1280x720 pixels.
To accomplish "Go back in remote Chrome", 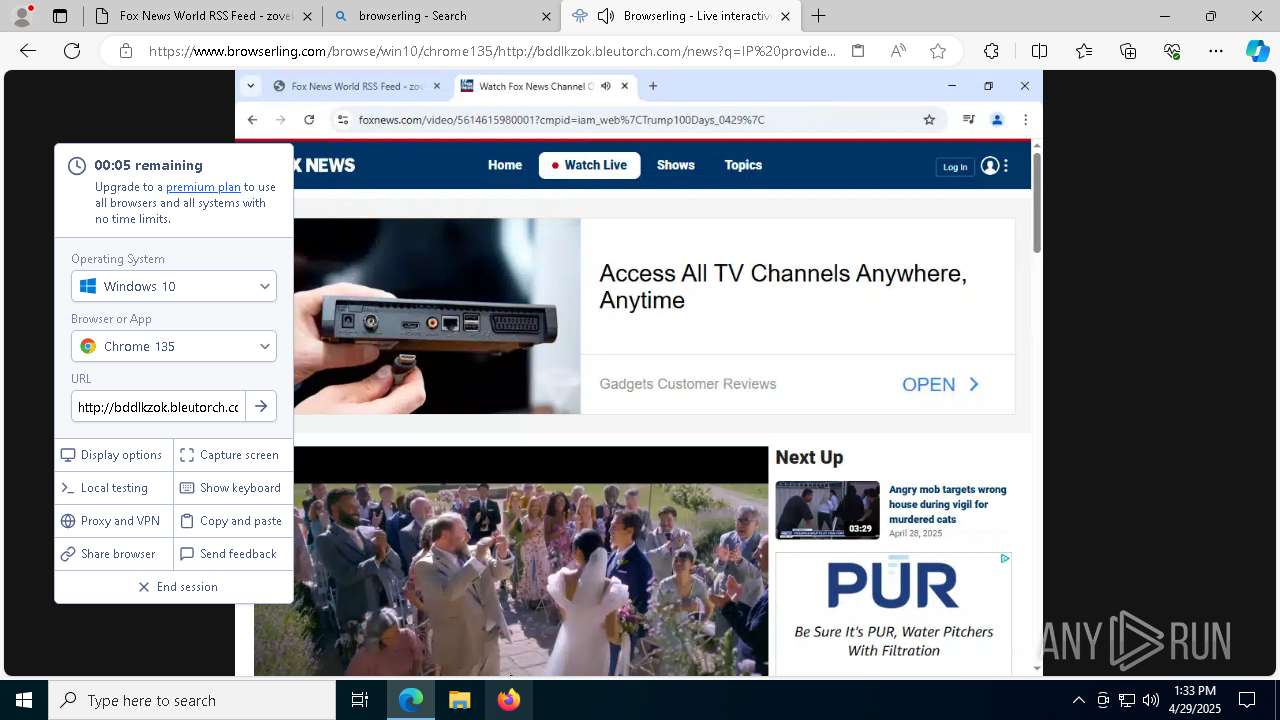I will pos(252,120).
